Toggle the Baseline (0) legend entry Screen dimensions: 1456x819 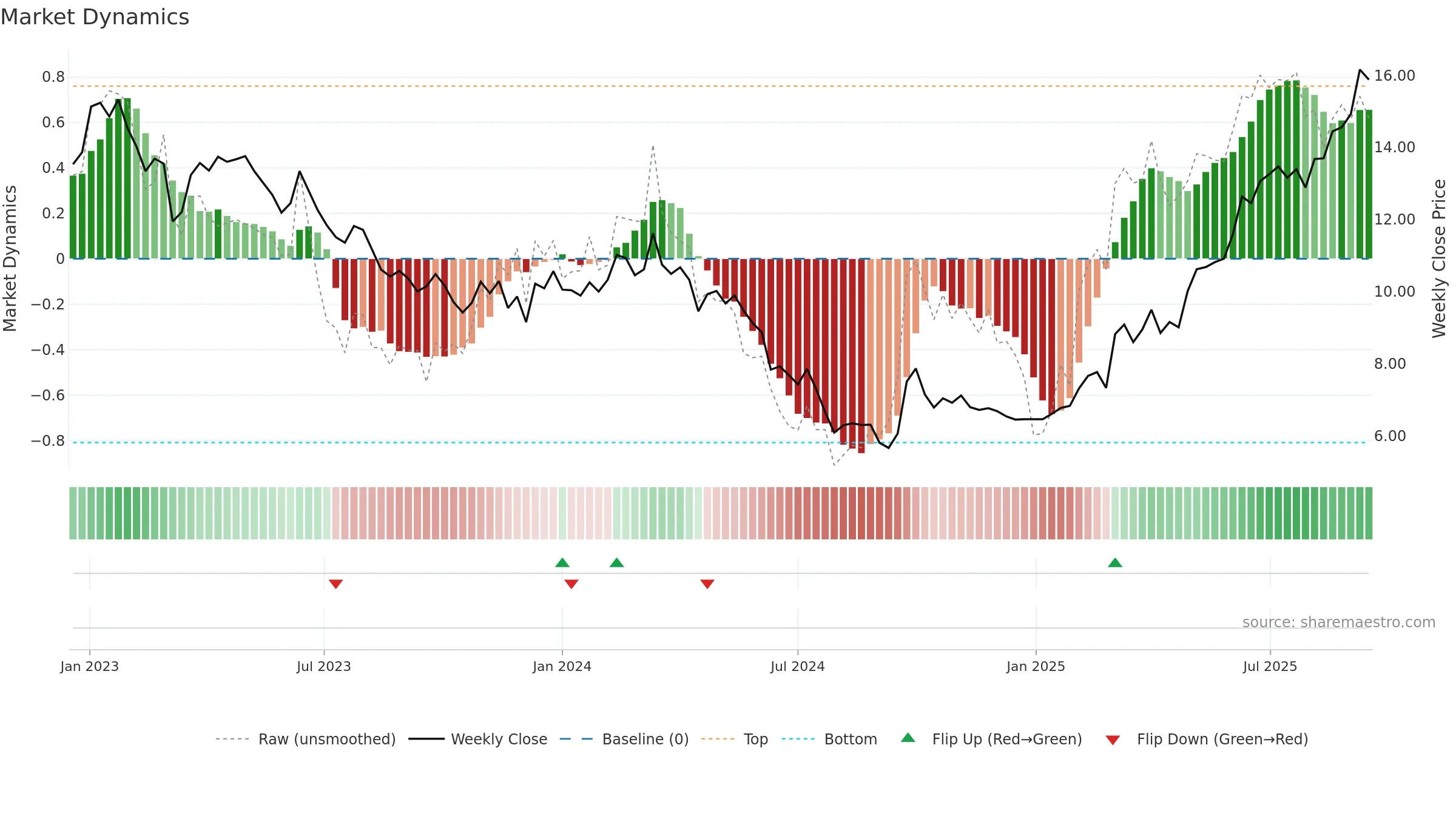pyautogui.click(x=624, y=739)
